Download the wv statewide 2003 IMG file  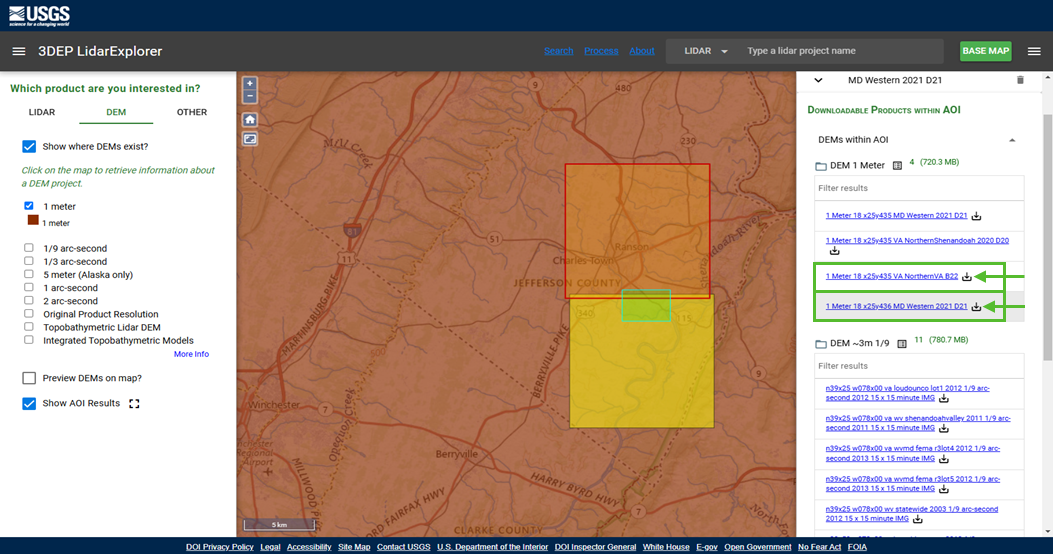pos(917,519)
